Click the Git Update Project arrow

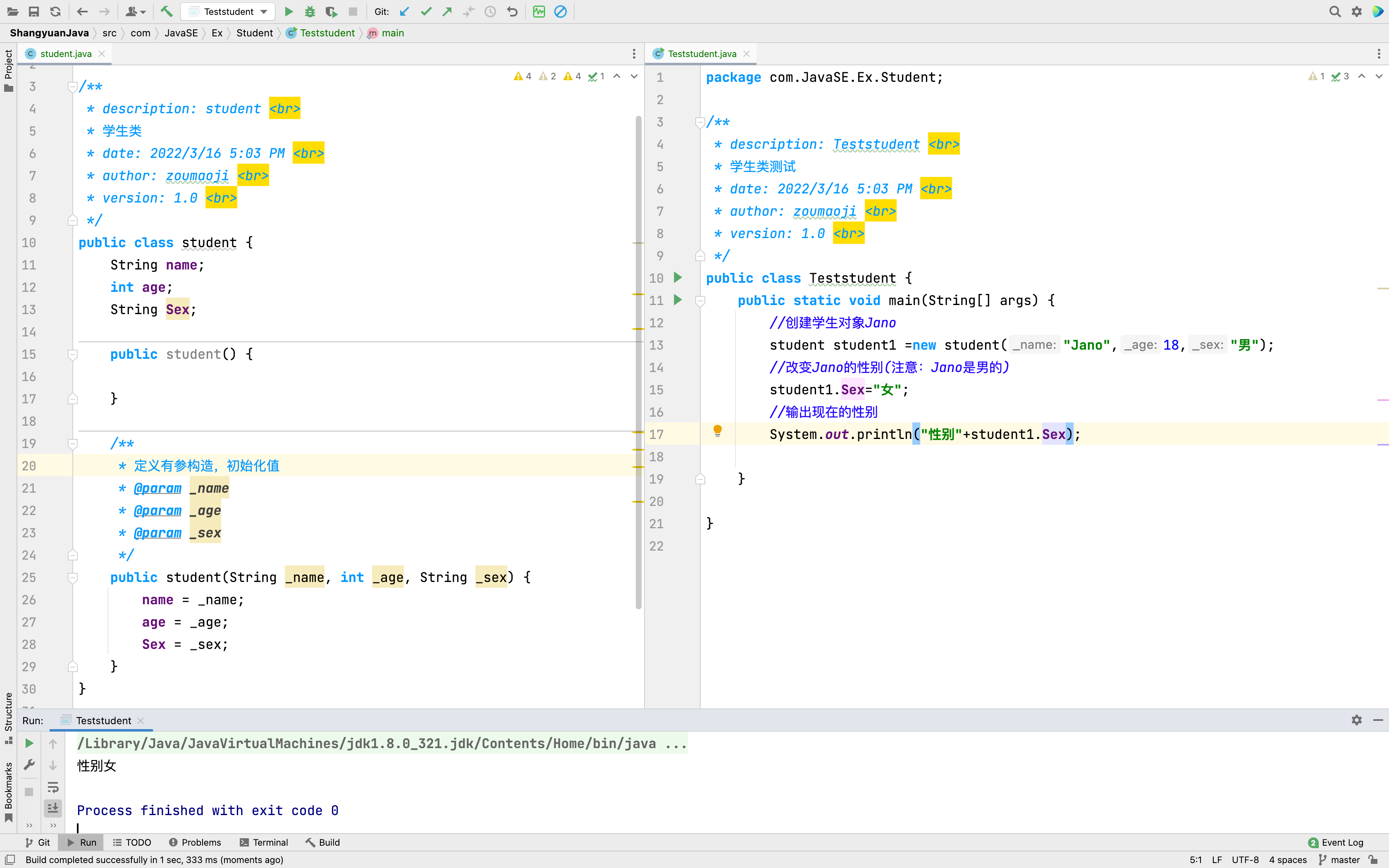405,12
